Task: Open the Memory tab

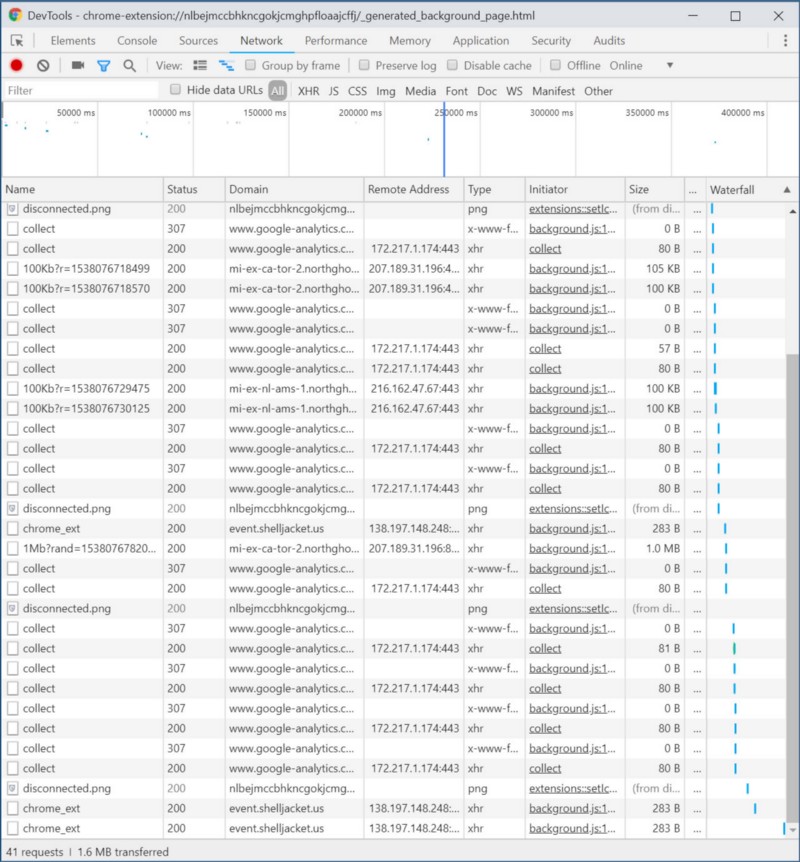Action: coord(410,41)
